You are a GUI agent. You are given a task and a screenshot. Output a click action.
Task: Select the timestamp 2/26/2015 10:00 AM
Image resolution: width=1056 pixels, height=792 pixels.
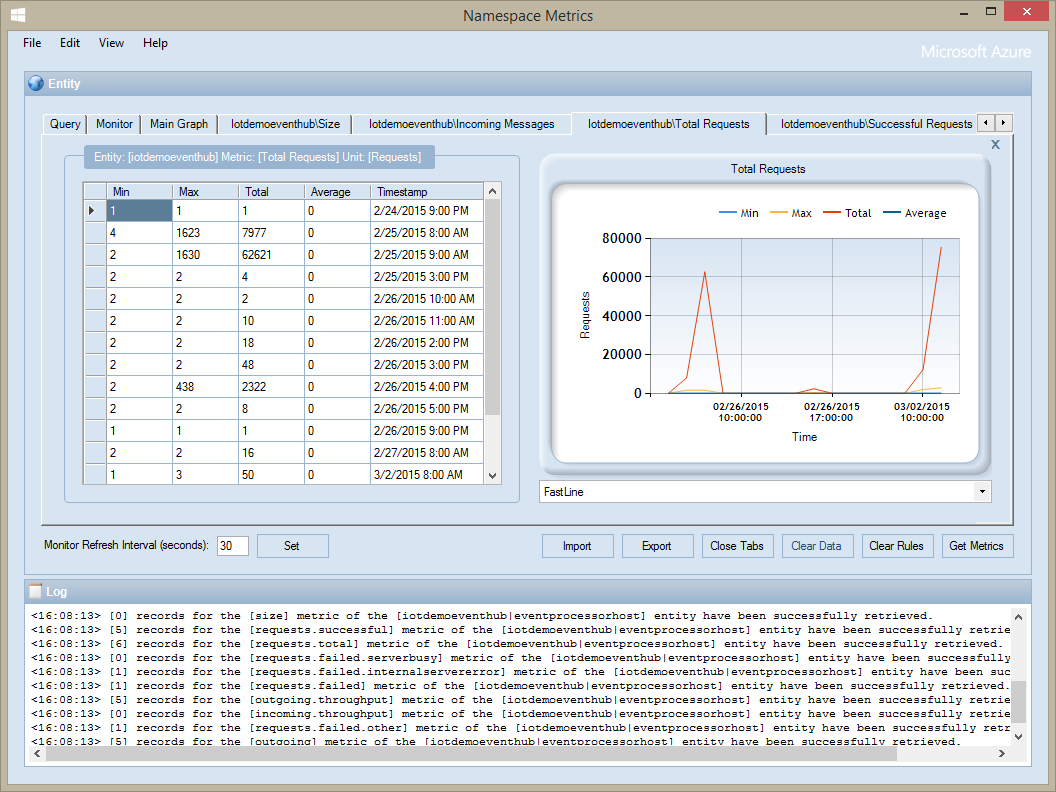tap(427, 298)
